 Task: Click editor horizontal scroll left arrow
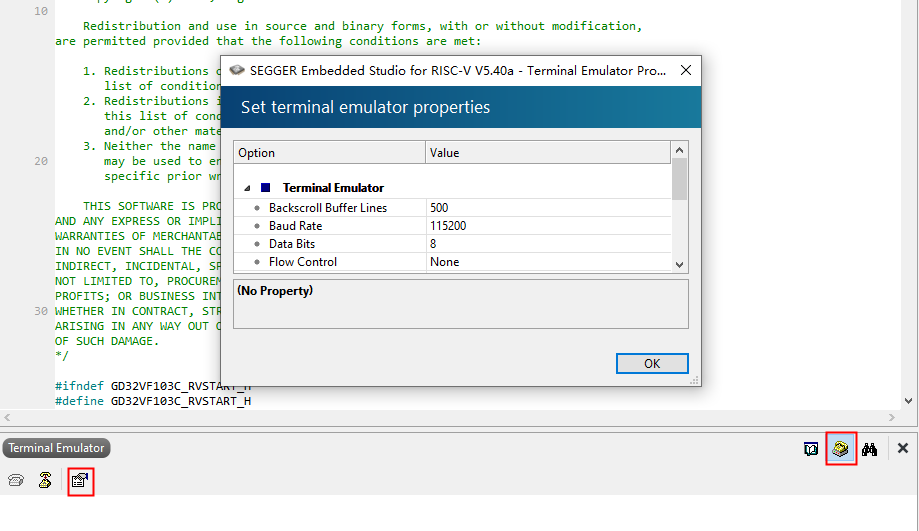(7, 417)
